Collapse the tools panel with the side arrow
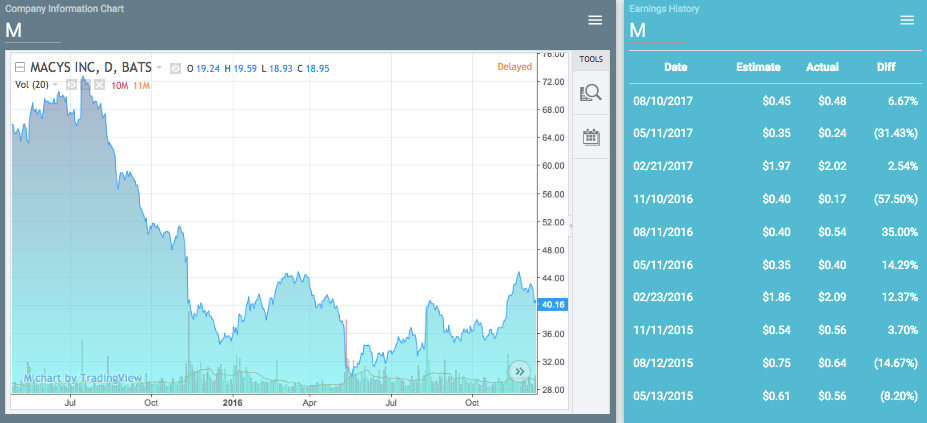Image resolution: width=927 pixels, height=423 pixels. (x=570, y=226)
